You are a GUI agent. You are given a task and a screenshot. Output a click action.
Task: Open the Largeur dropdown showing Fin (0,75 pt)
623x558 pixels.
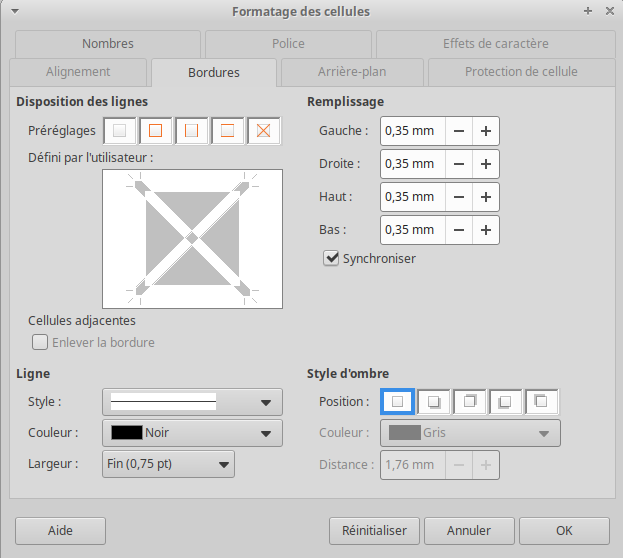click(168, 464)
